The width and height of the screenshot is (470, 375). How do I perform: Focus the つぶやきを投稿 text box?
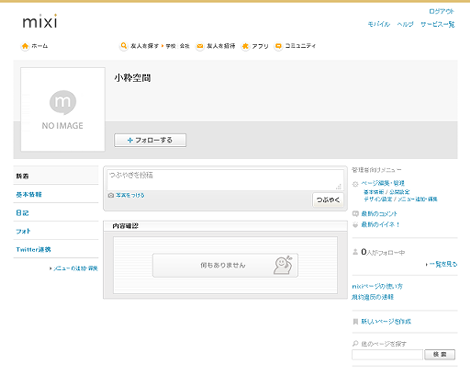click(225, 180)
